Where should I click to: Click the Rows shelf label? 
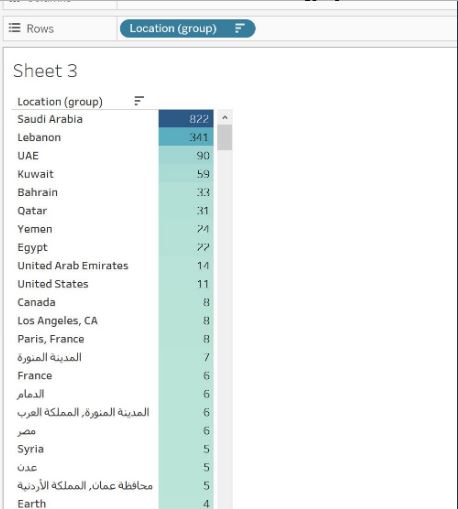point(40,29)
